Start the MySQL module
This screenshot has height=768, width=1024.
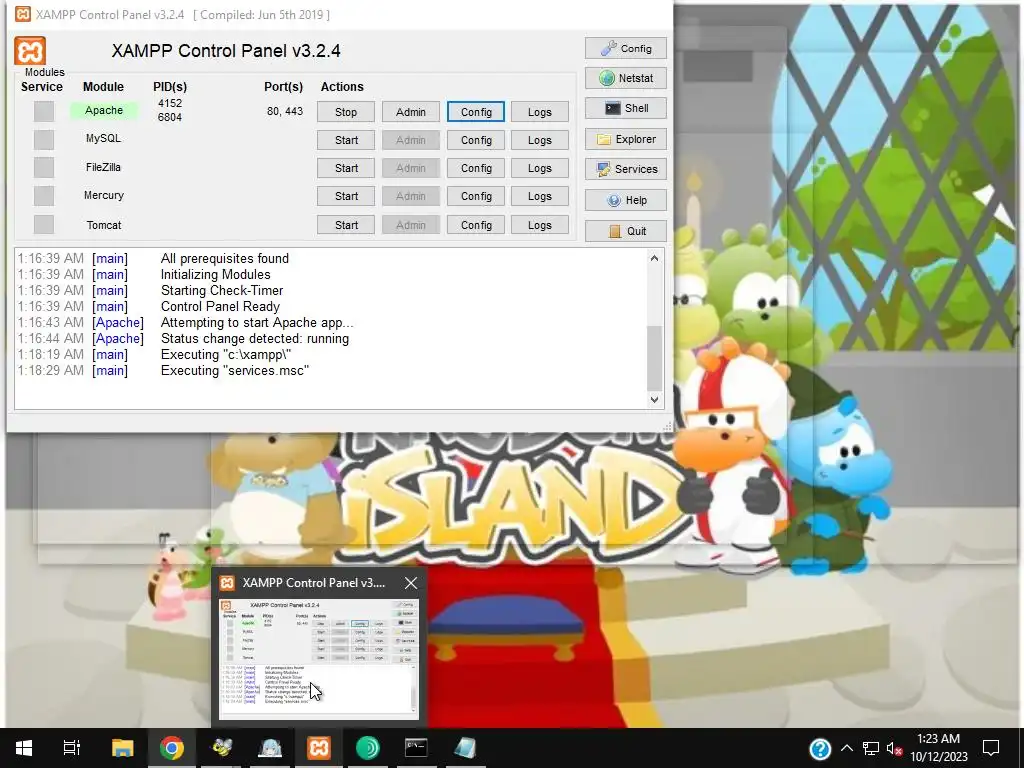click(x=346, y=140)
